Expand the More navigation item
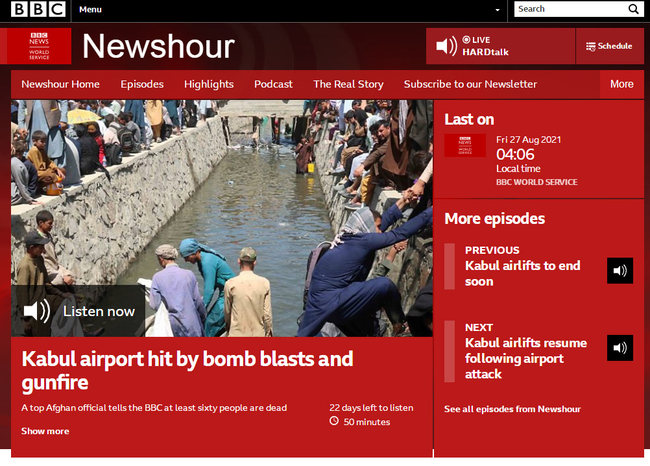This screenshot has height=466, width=650. point(622,84)
